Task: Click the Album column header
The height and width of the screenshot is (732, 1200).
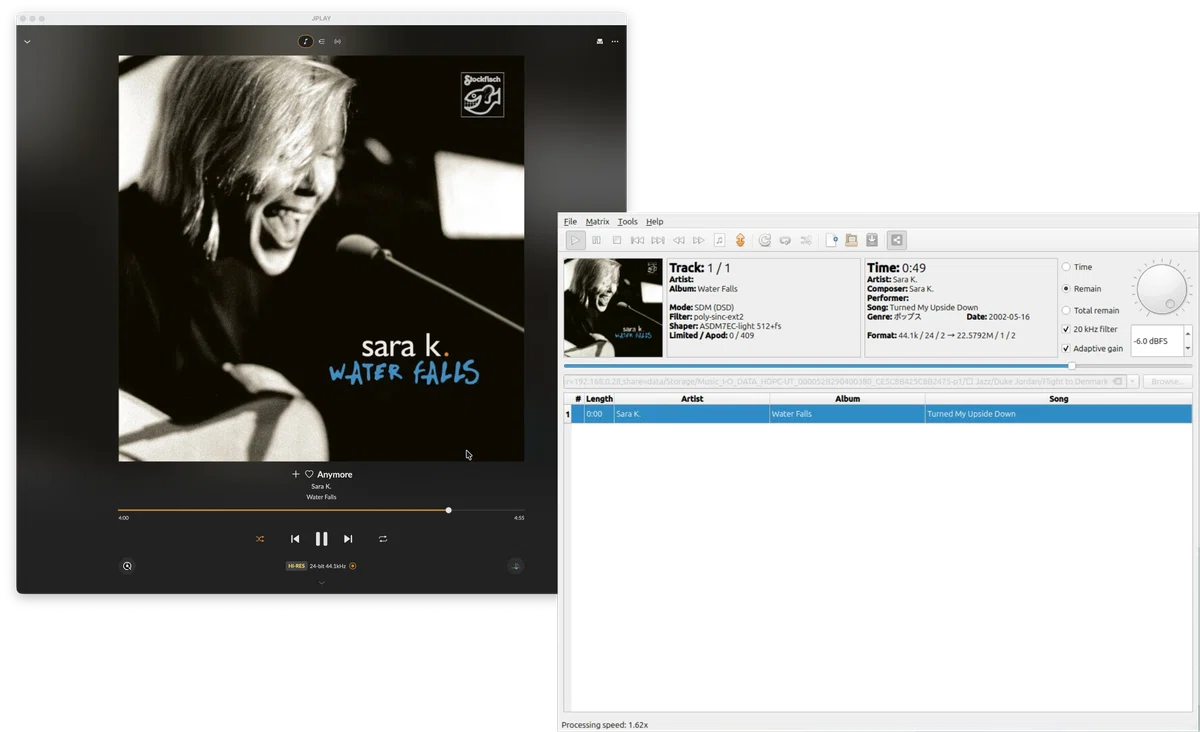Action: pos(848,399)
